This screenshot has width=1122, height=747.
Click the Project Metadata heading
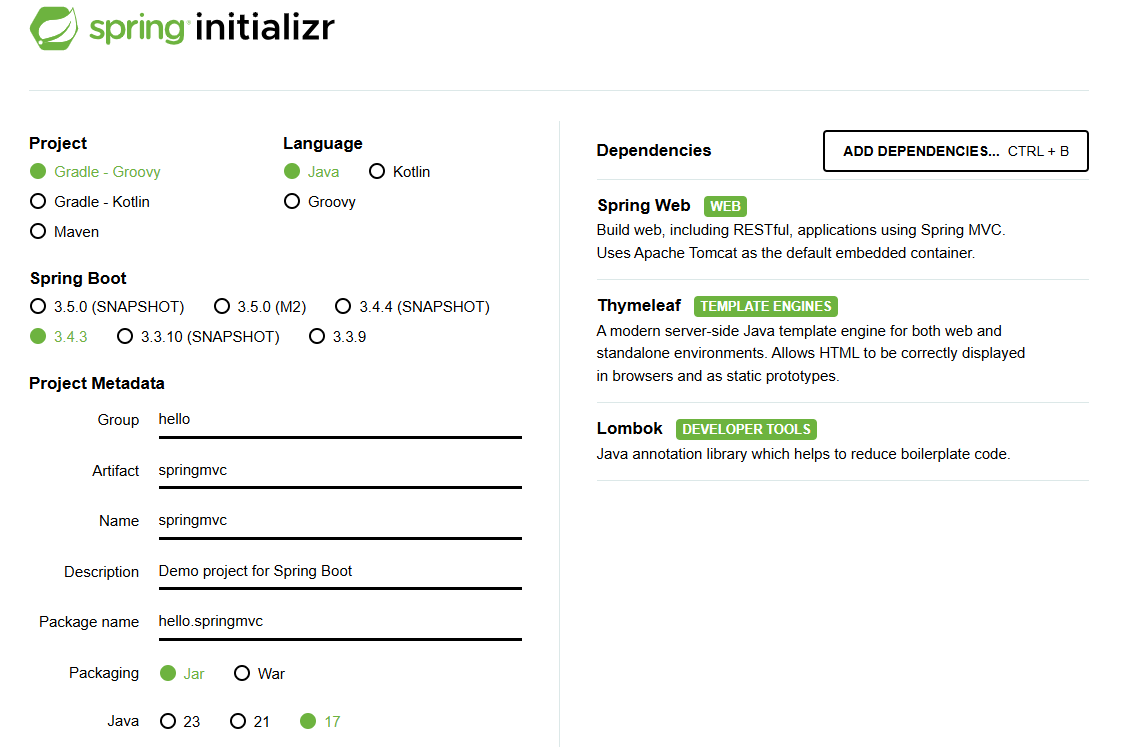click(97, 384)
